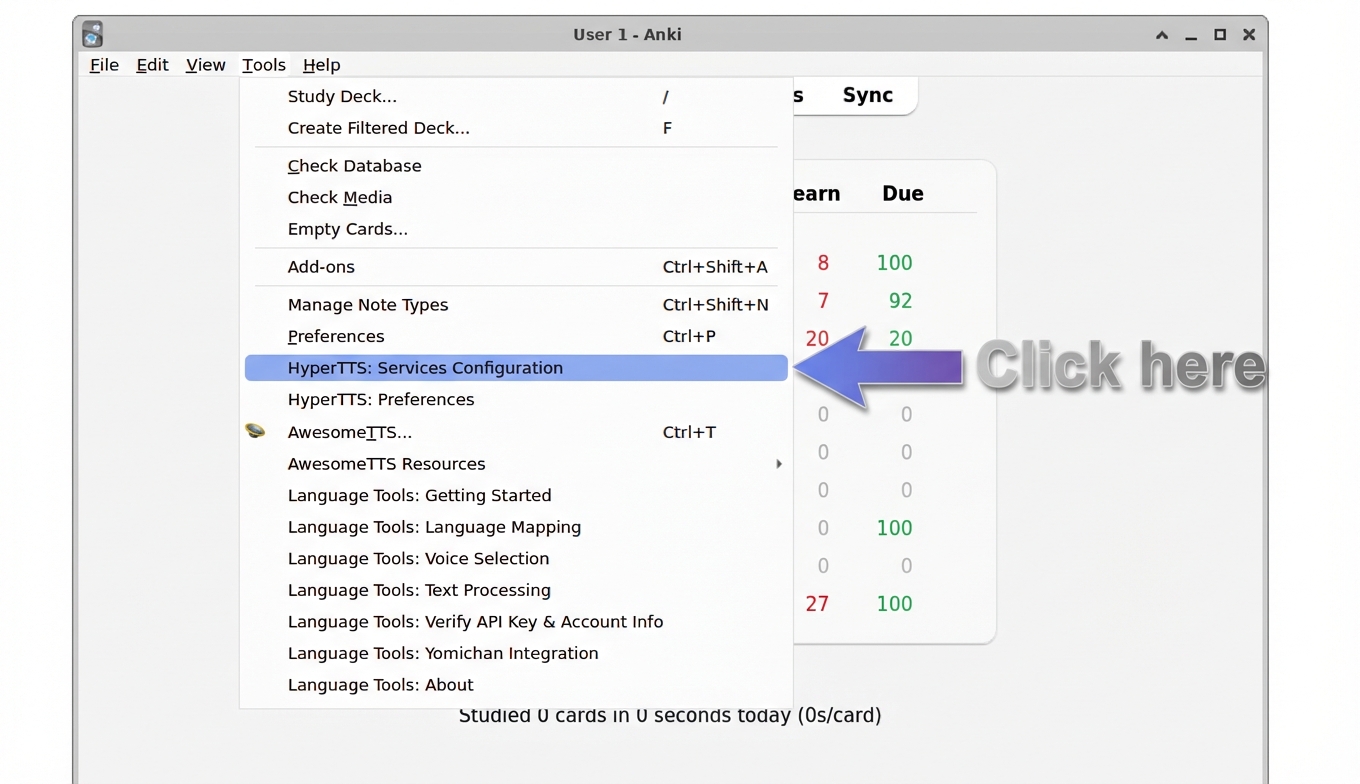Screen dimensions: 1360x784
Task: Select HyperTTS: Services Configuration
Action: 426,367
